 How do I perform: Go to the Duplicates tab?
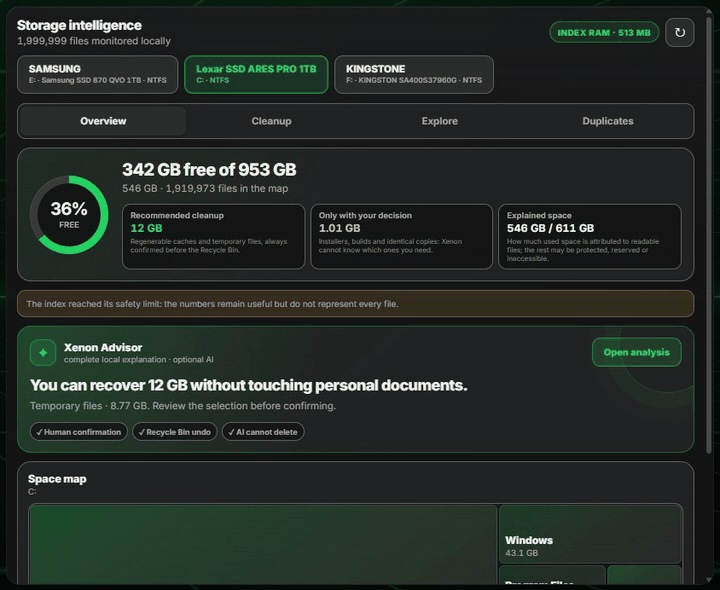pyautogui.click(x=608, y=121)
